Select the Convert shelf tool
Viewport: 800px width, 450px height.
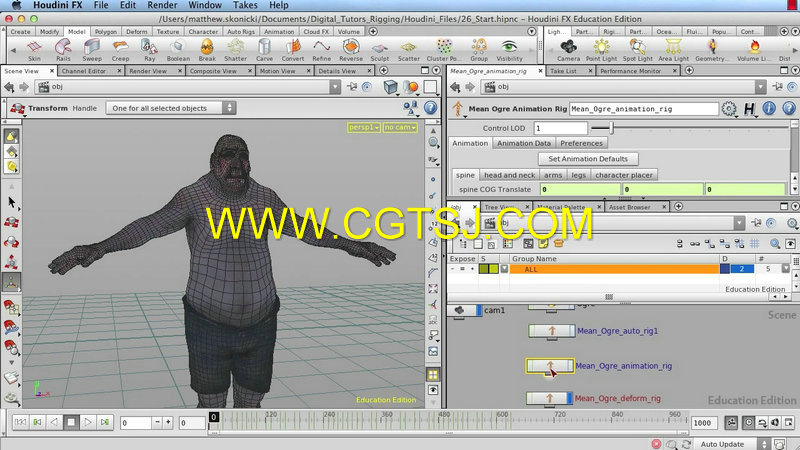(x=293, y=51)
